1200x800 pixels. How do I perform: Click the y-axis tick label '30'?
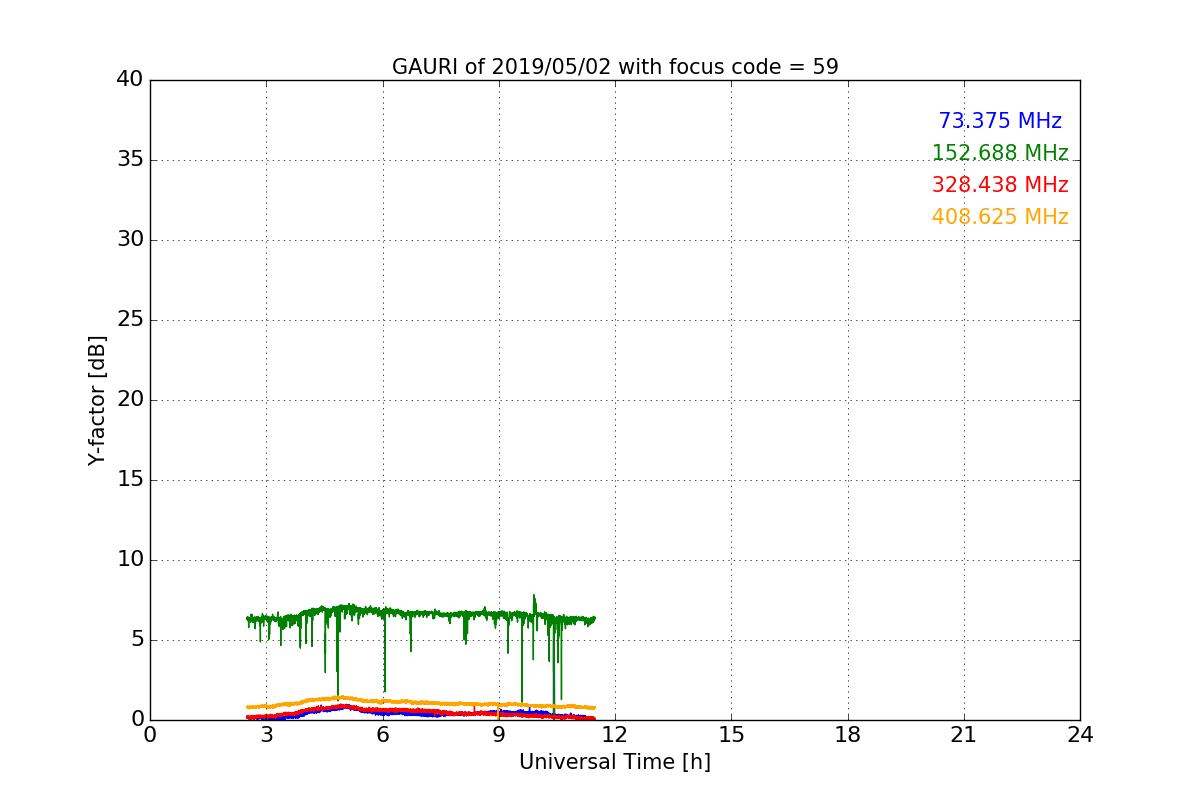coord(130,240)
